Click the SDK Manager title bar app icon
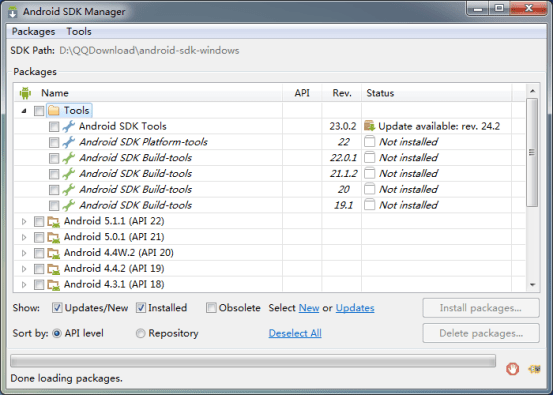This screenshot has height=395, width=553. (x=13, y=12)
